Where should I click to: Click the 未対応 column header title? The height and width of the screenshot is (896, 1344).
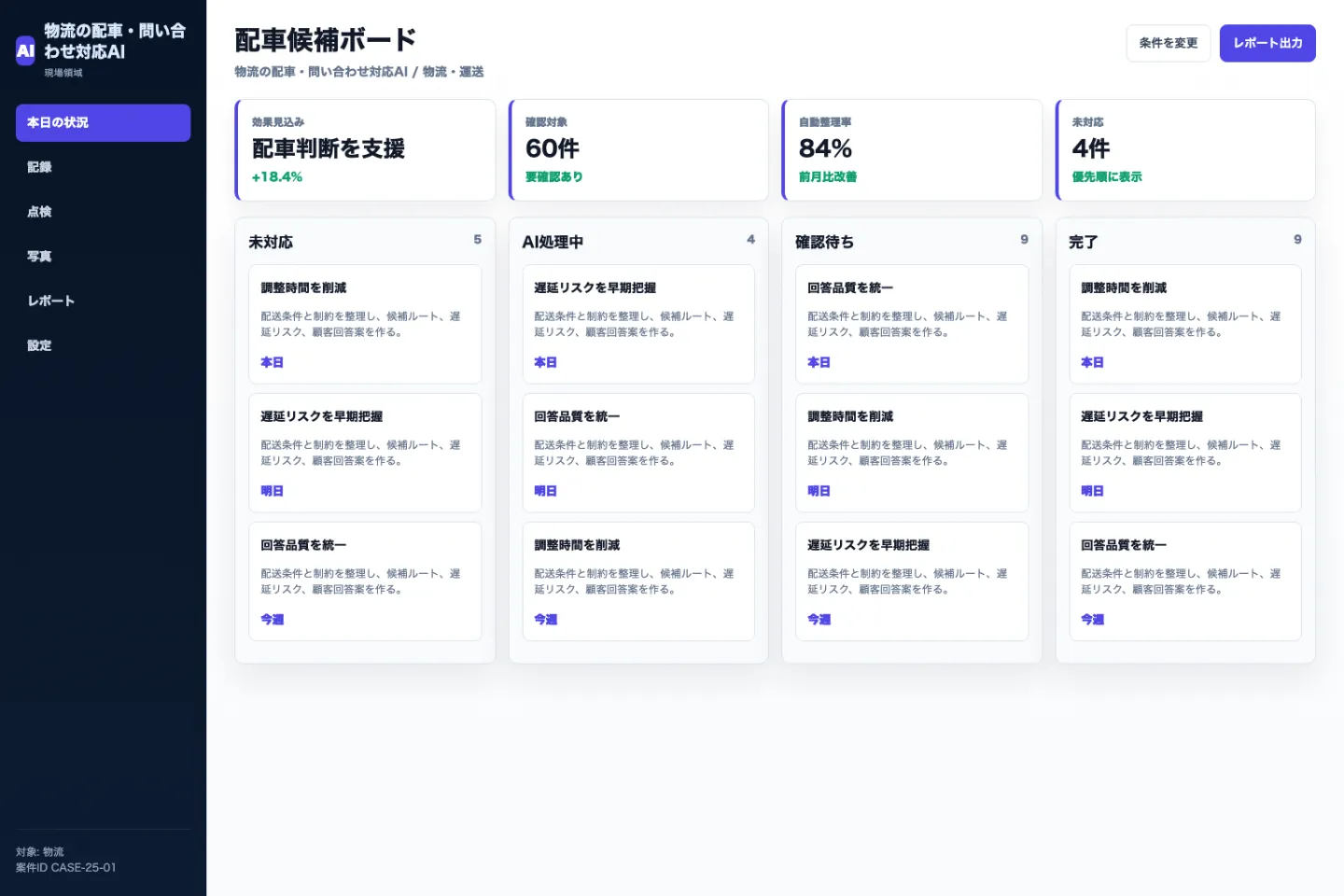[x=271, y=242]
